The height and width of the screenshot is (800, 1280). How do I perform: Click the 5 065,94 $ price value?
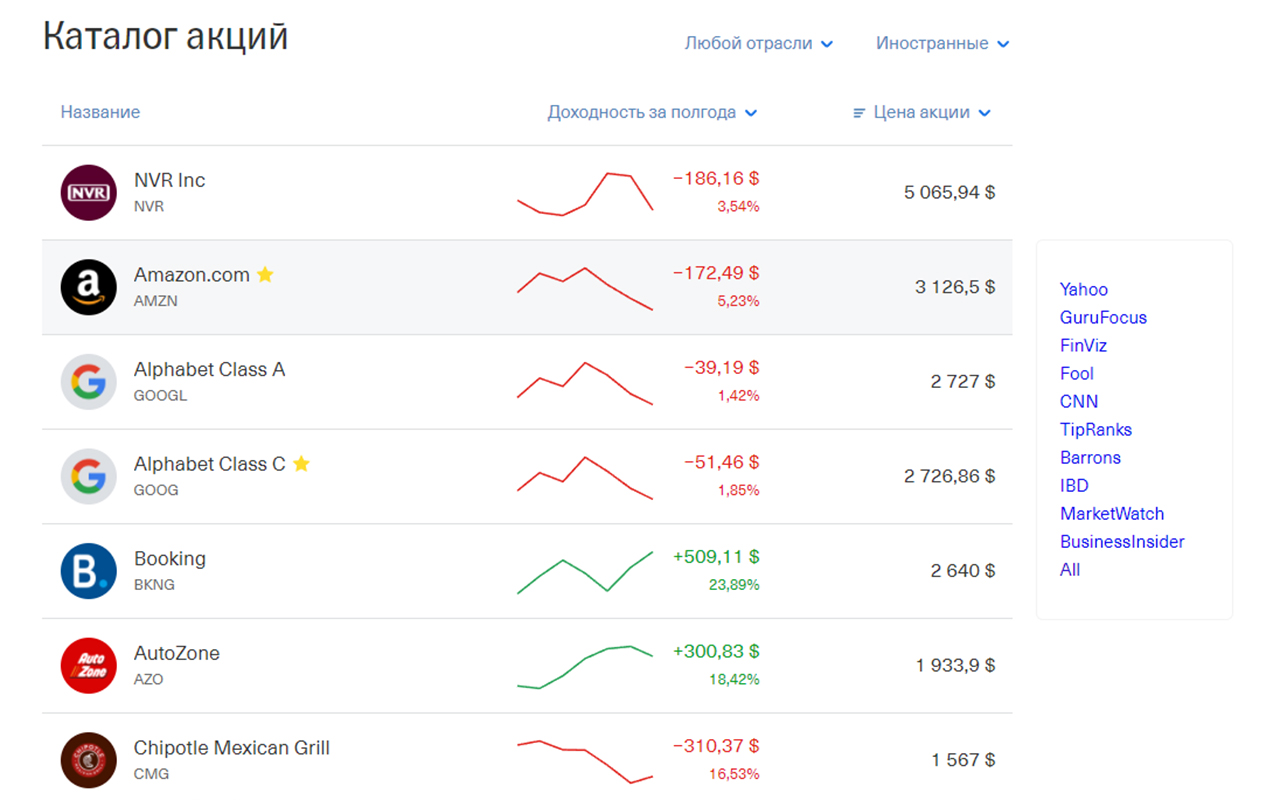(950, 192)
